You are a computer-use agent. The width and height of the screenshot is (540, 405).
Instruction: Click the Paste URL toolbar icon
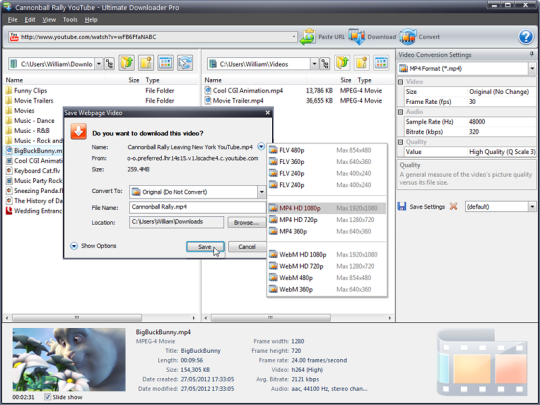point(308,37)
